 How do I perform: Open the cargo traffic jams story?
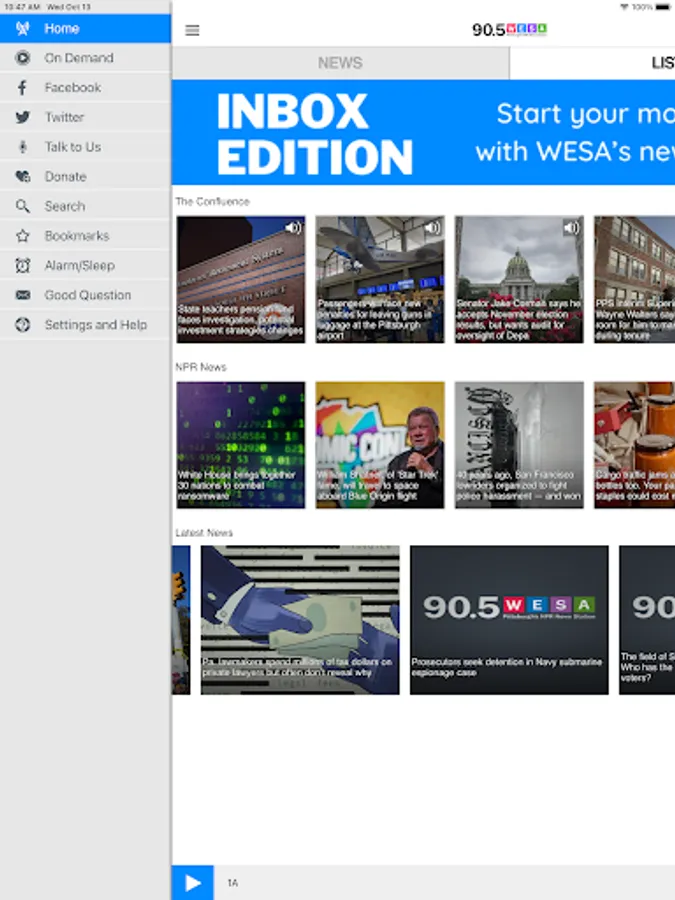tap(635, 445)
